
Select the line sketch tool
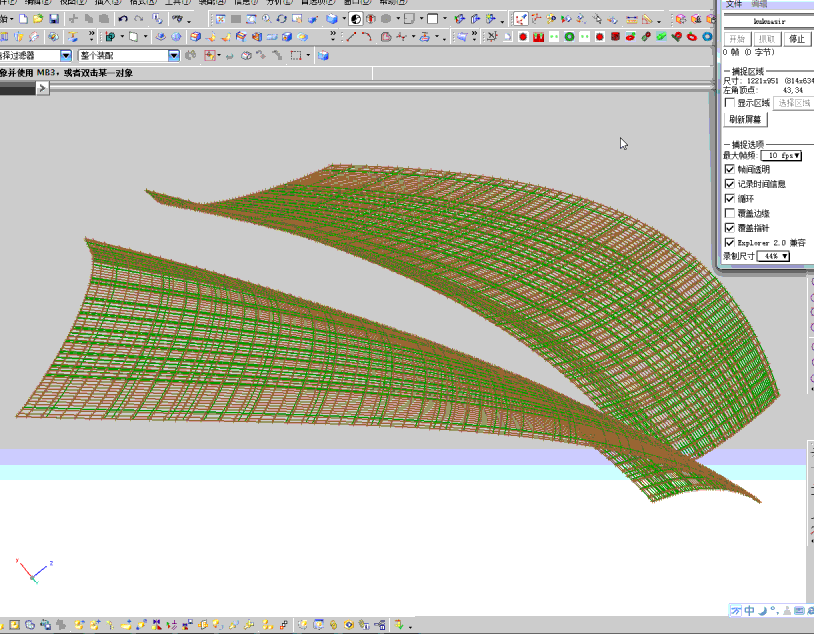[x=351, y=37]
